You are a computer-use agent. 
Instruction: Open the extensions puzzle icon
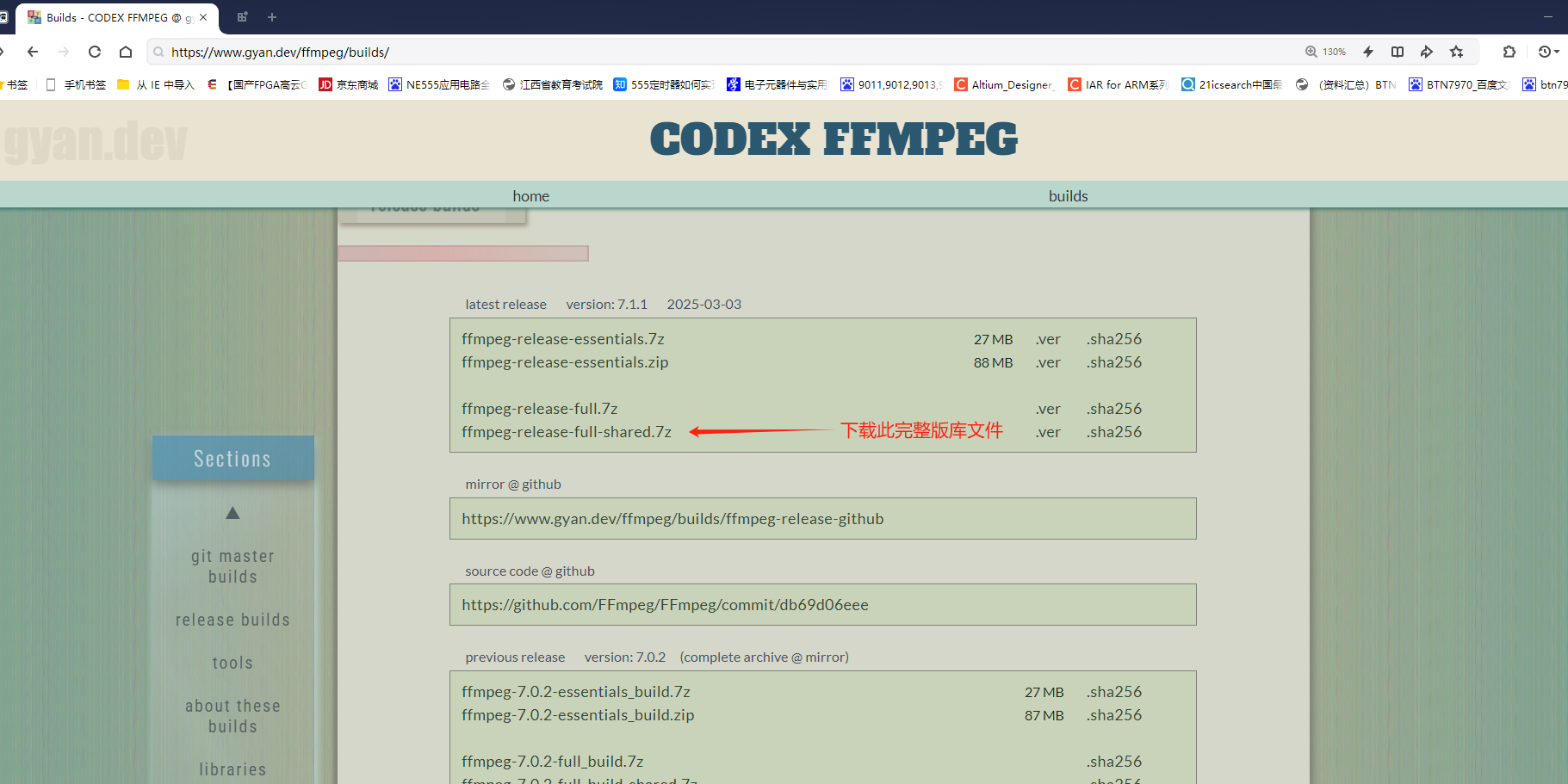pos(1509,52)
